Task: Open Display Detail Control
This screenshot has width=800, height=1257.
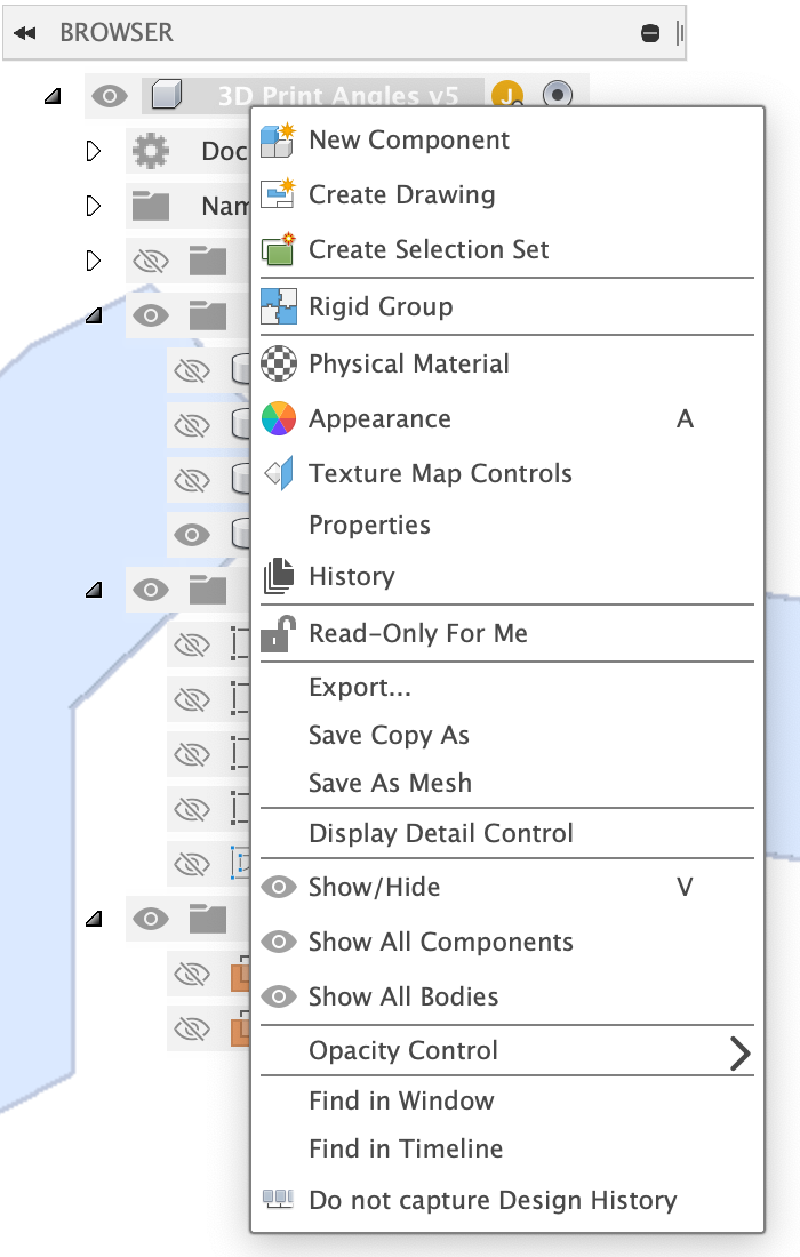Action: point(441,833)
